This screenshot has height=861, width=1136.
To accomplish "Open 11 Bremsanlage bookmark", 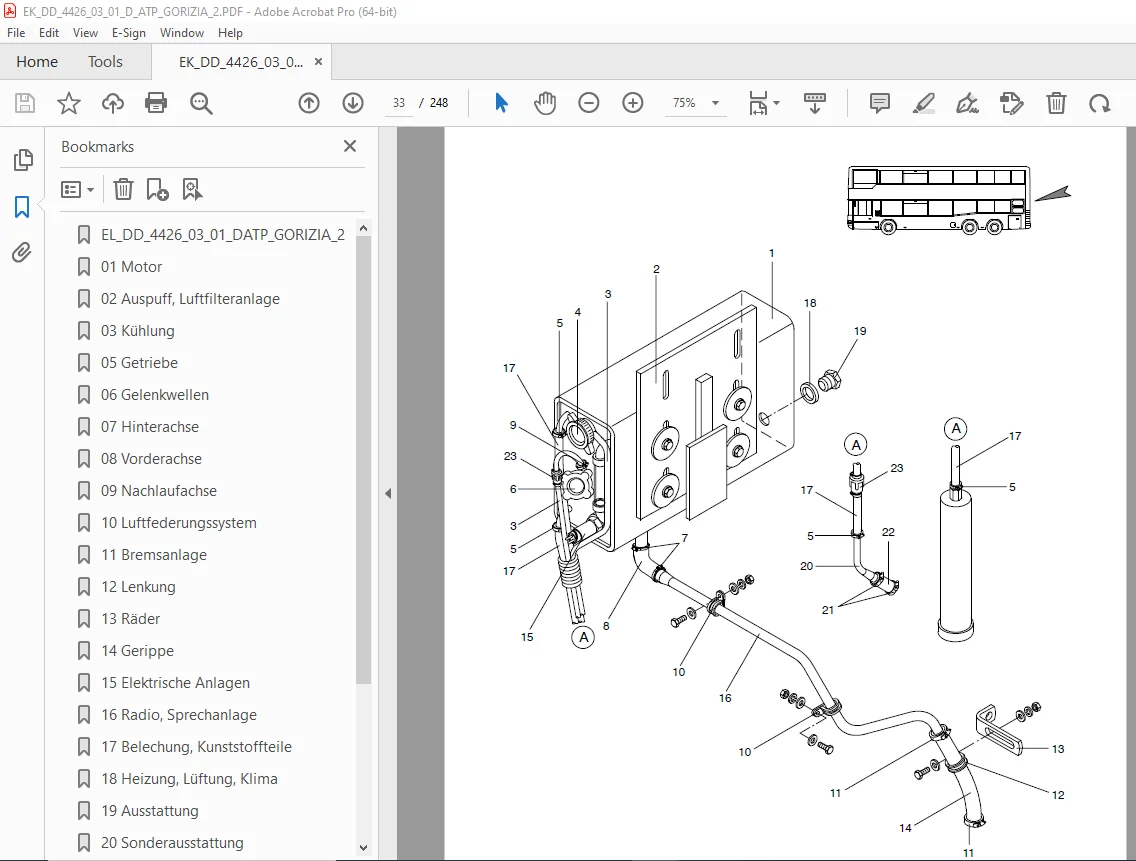I will (x=154, y=555).
